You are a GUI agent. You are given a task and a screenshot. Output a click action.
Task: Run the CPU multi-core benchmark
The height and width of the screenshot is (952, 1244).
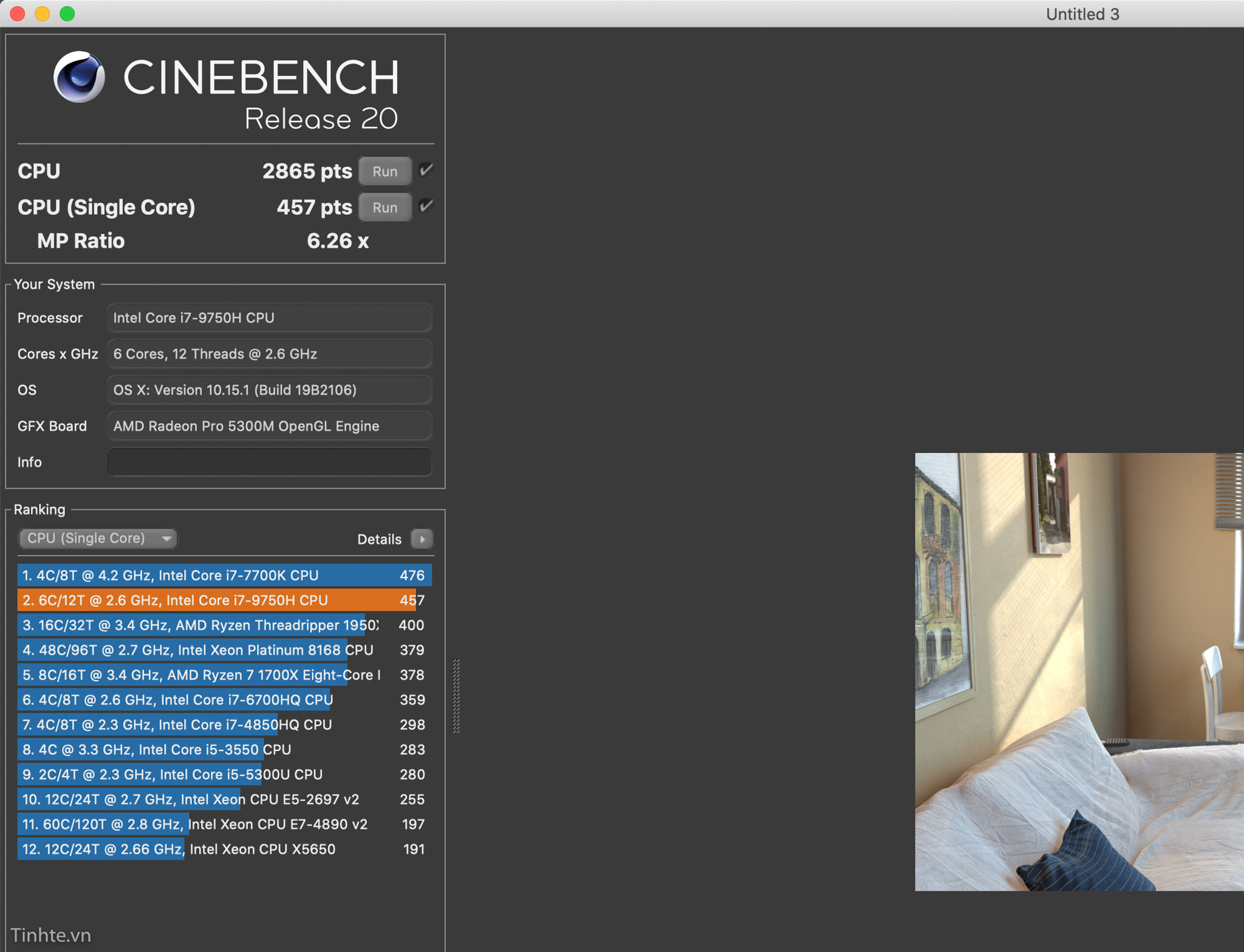click(384, 171)
